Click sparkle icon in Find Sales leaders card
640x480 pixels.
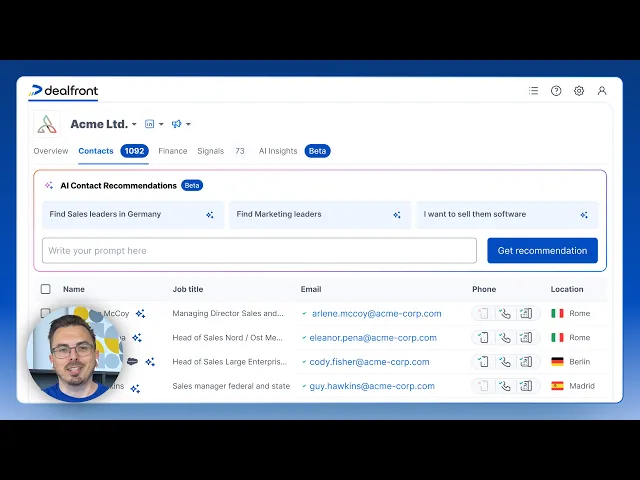[210, 215]
